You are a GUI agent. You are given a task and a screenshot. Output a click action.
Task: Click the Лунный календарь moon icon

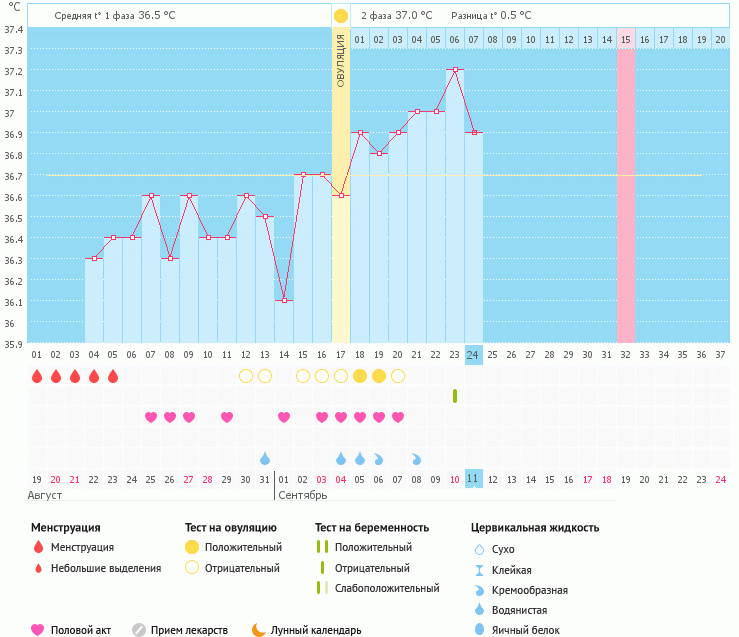259,630
